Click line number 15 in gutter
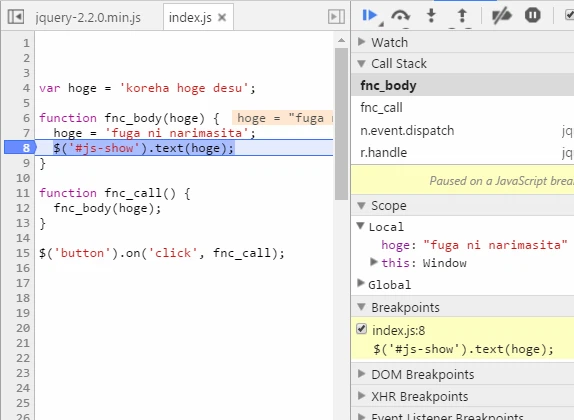Screen dimensions: 574x420 23,253
